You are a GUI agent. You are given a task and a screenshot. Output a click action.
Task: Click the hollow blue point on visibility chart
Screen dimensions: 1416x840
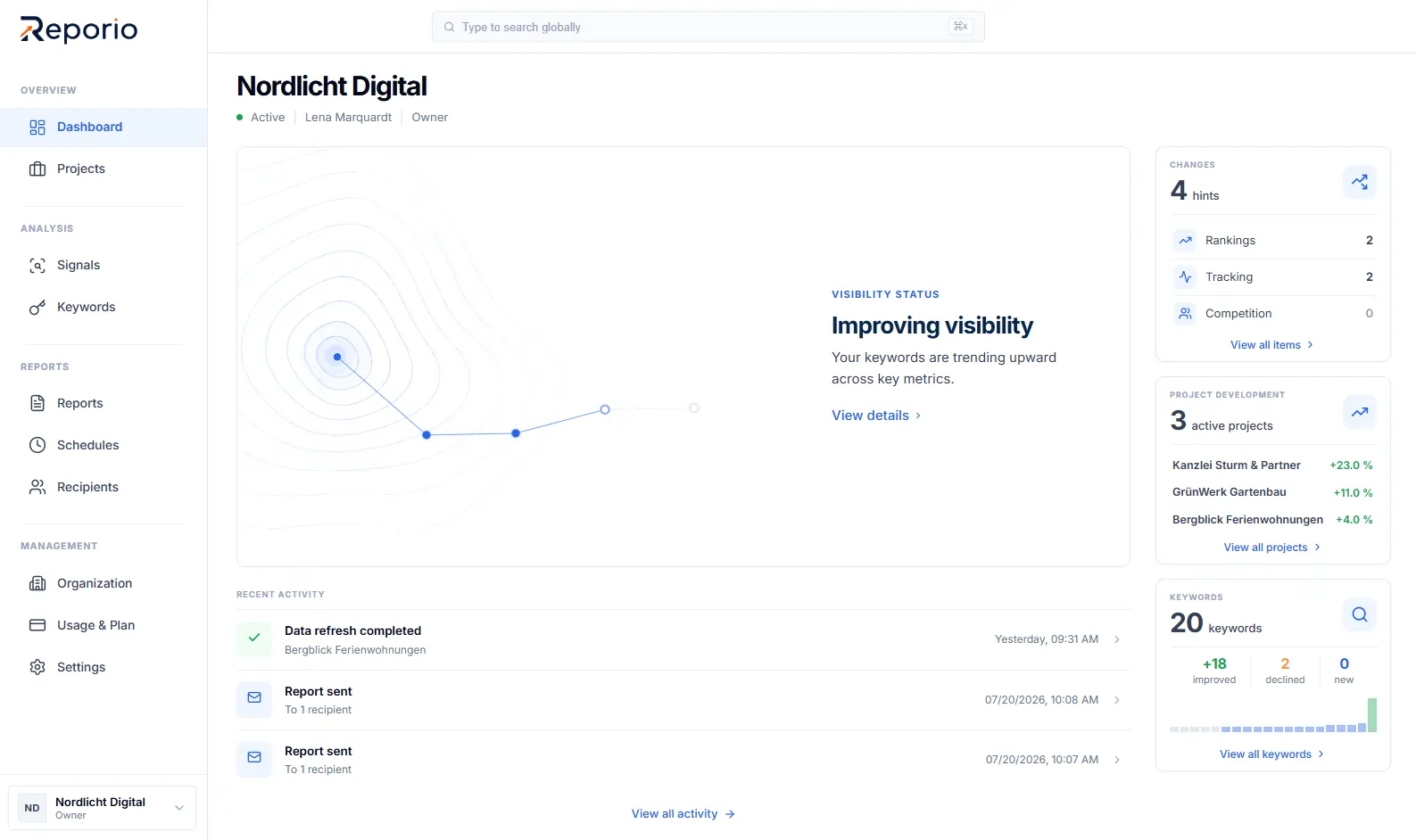point(605,410)
